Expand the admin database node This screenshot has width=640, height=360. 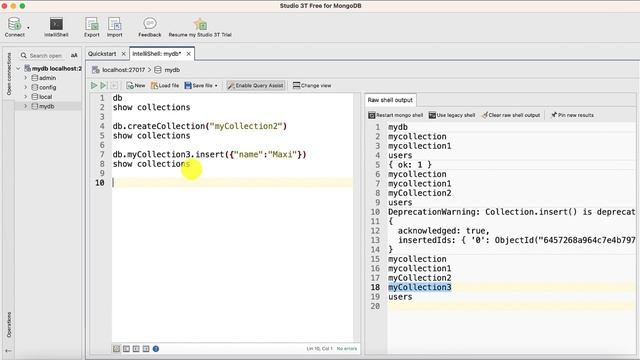point(26,78)
